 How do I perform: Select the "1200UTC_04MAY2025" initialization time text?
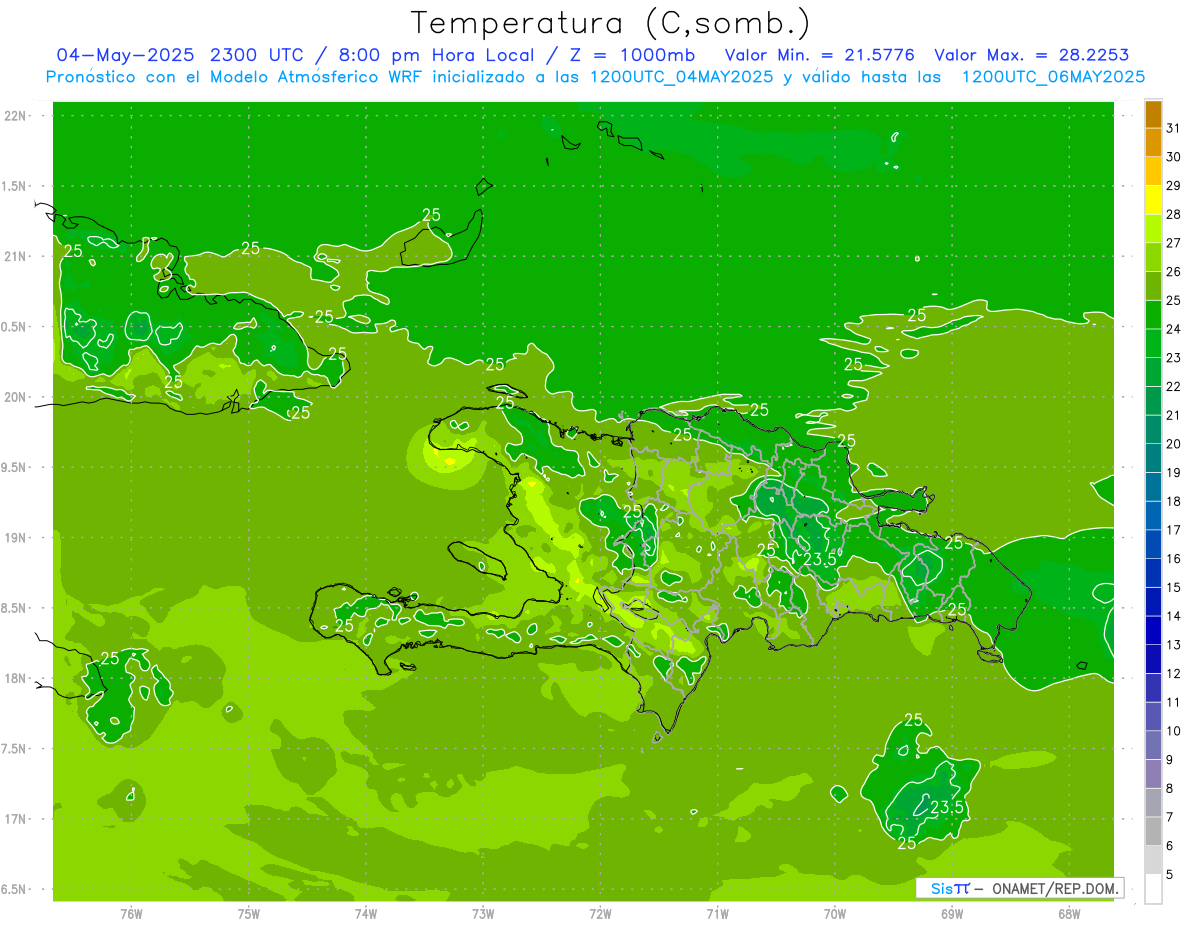(x=681, y=76)
